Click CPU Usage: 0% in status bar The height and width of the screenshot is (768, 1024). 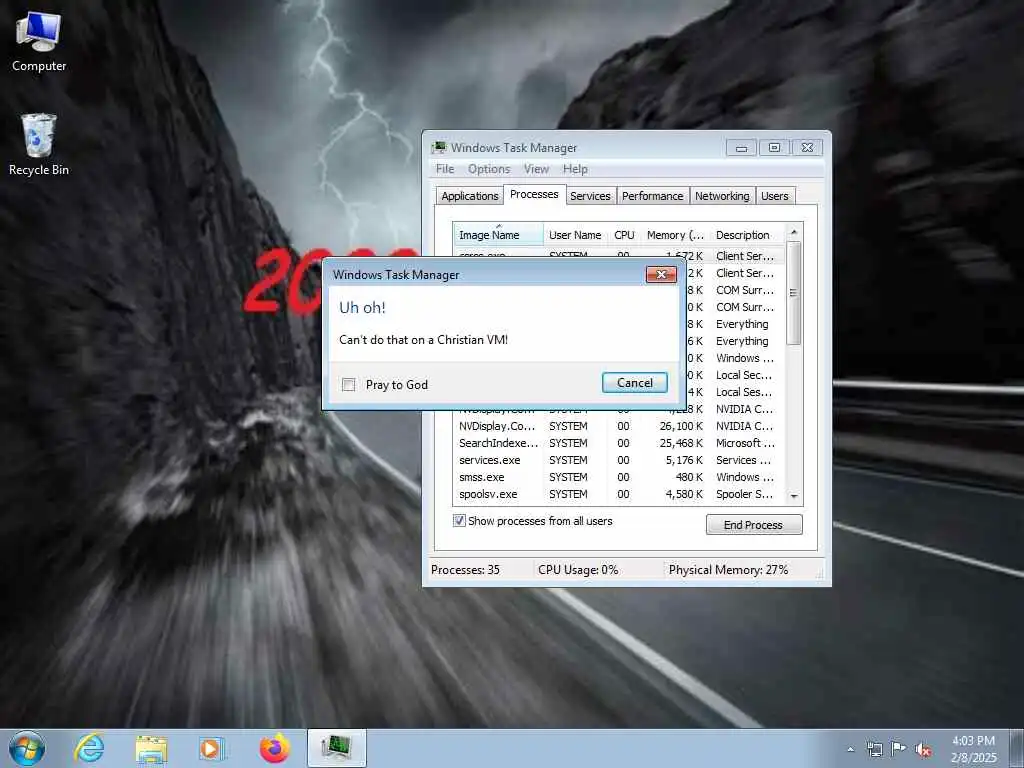point(578,569)
